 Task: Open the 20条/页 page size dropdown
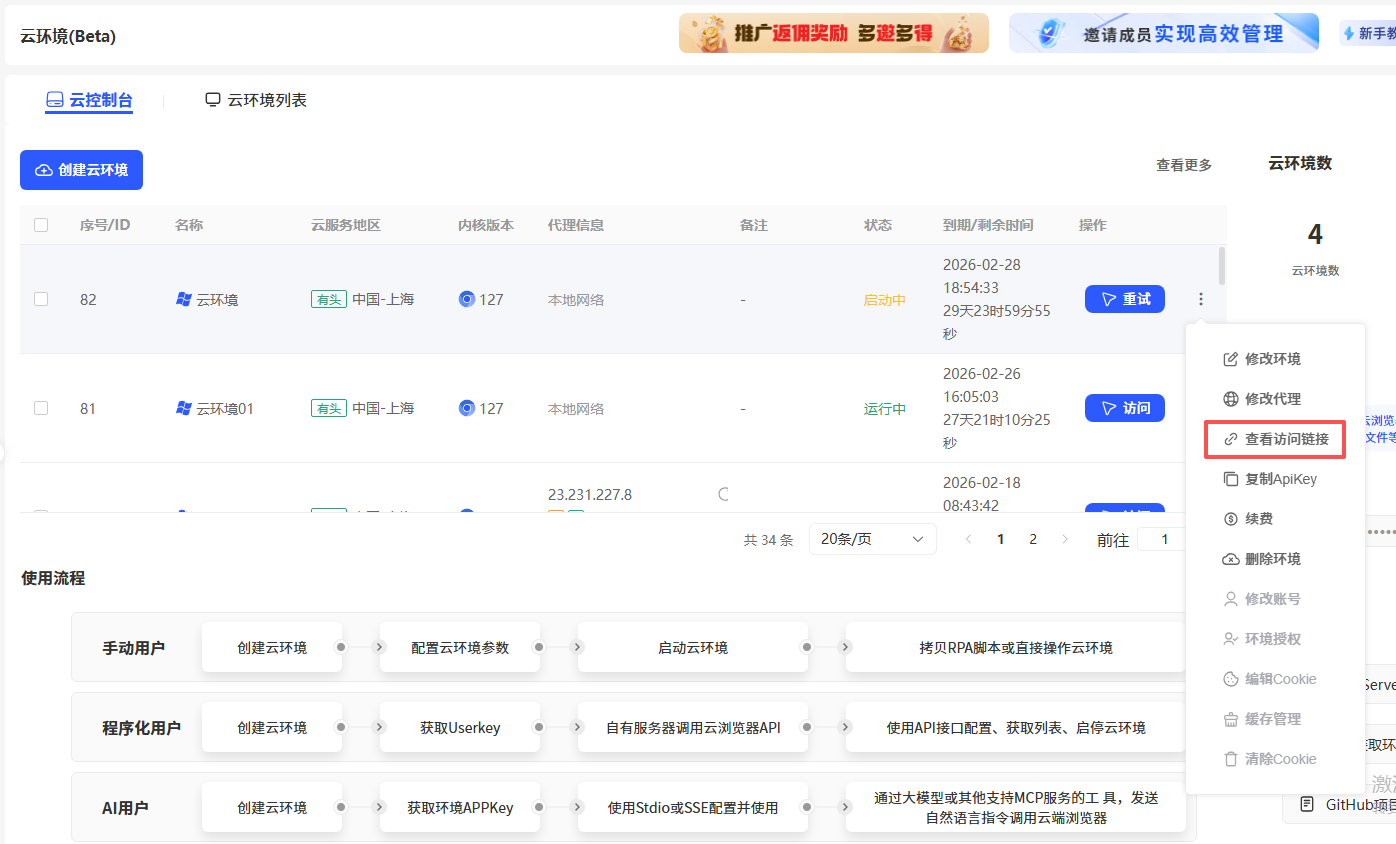tap(872, 539)
